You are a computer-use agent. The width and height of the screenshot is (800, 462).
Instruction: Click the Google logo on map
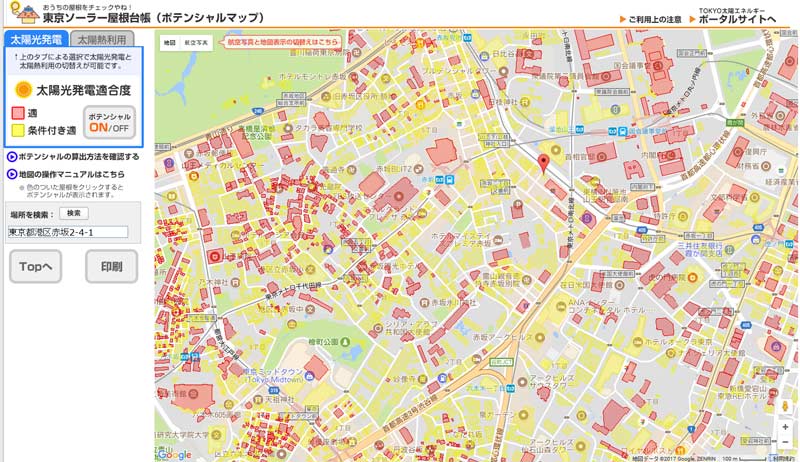(174, 454)
